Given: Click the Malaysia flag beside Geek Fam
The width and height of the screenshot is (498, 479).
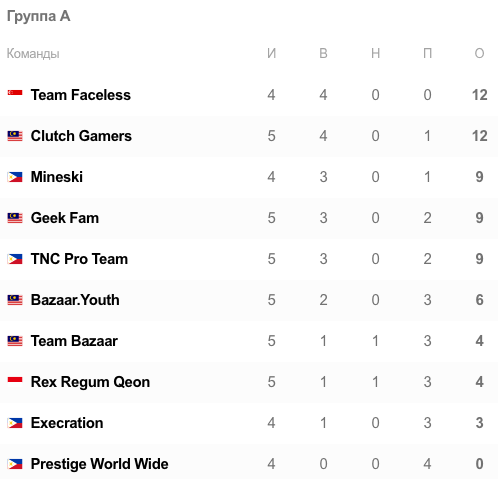Looking at the screenshot, I should (x=15, y=218).
